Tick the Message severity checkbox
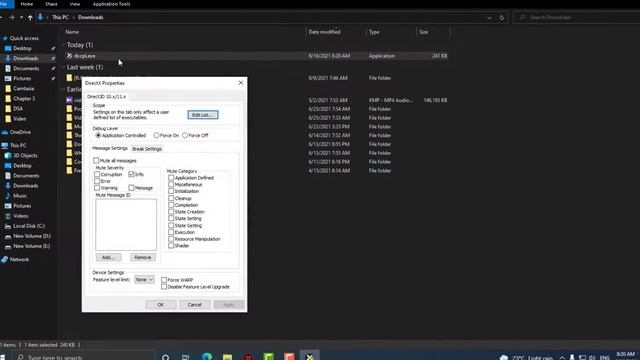The width and height of the screenshot is (640, 360). (131, 188)
